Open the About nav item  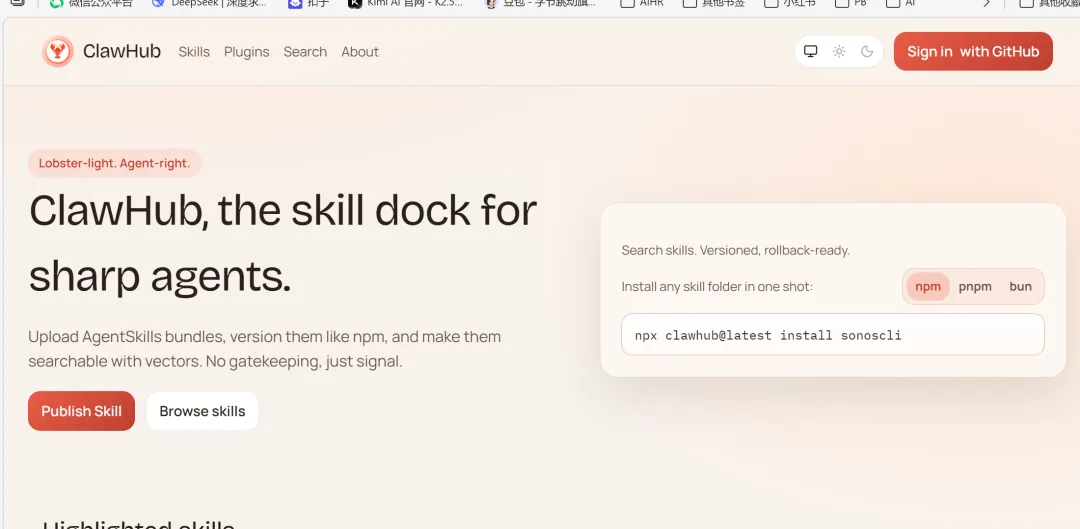click(360, 52)
